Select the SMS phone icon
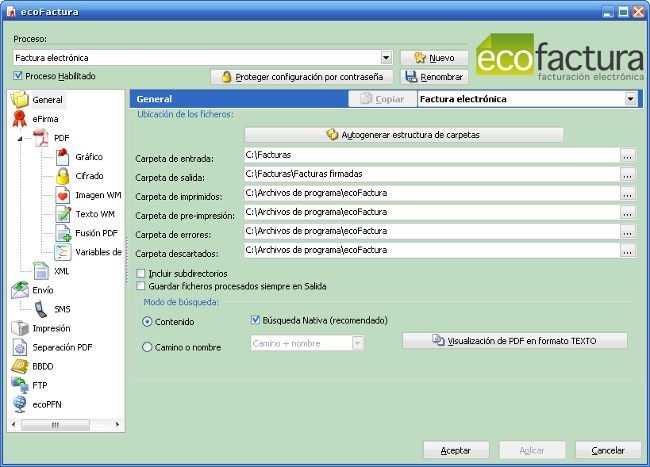 (x=41, y=309)
